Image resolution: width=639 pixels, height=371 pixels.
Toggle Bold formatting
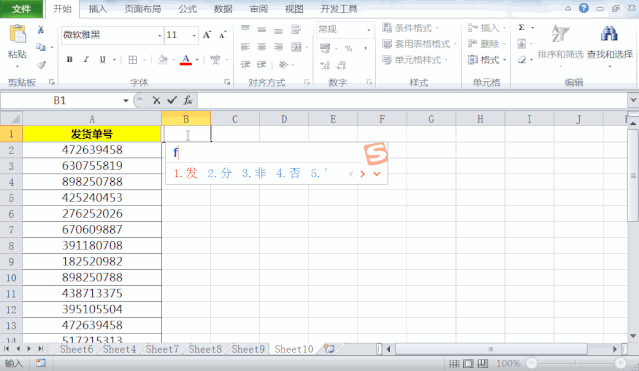point(70,60)
